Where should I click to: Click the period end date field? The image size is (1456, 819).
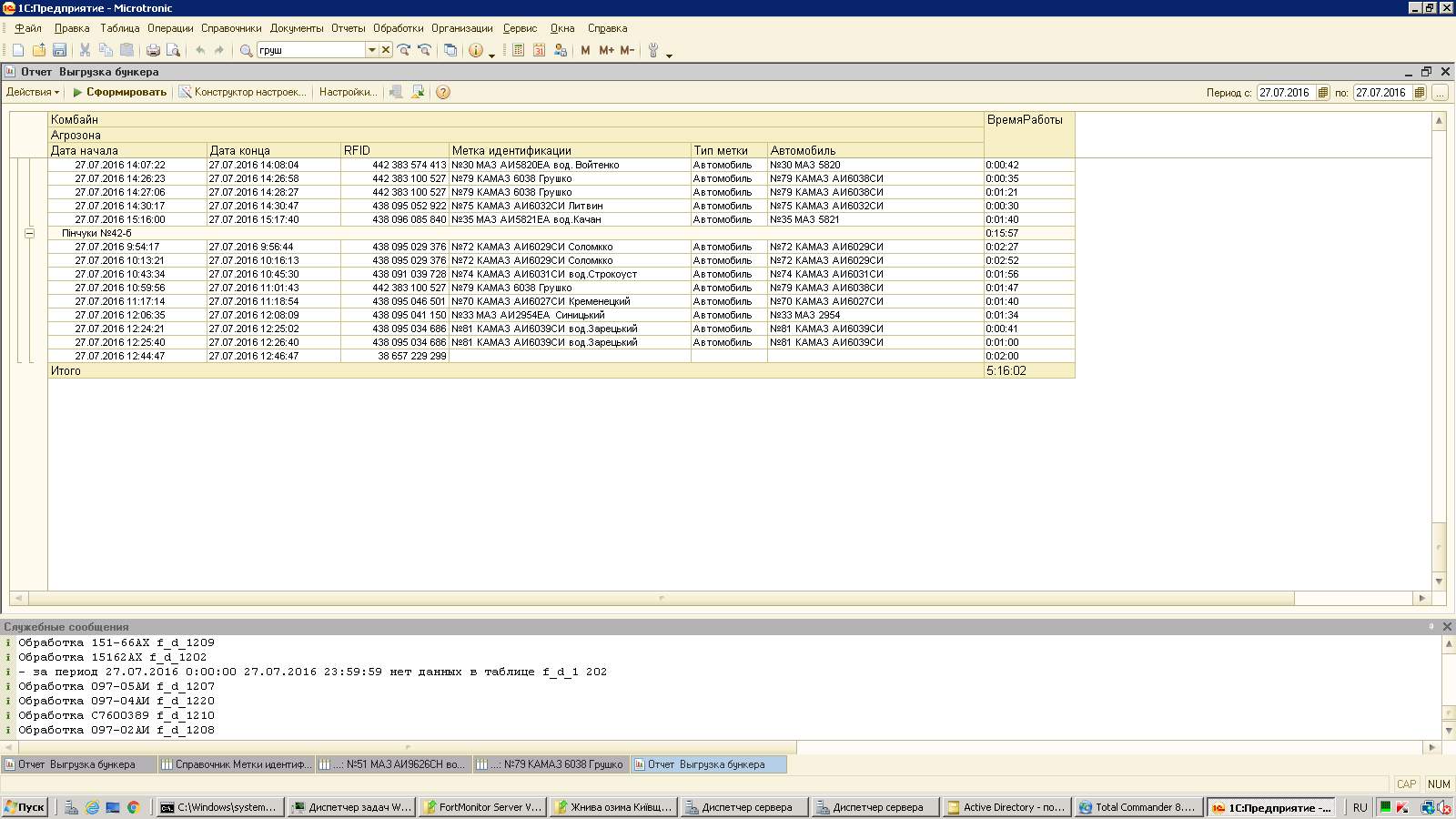pyautogui.click(x=1381, y=93)
